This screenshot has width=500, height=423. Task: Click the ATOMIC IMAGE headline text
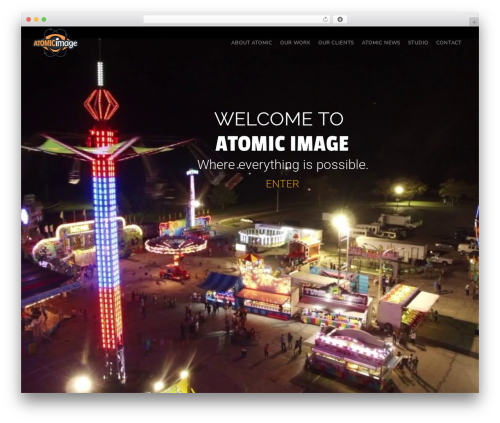pos(282,144)
